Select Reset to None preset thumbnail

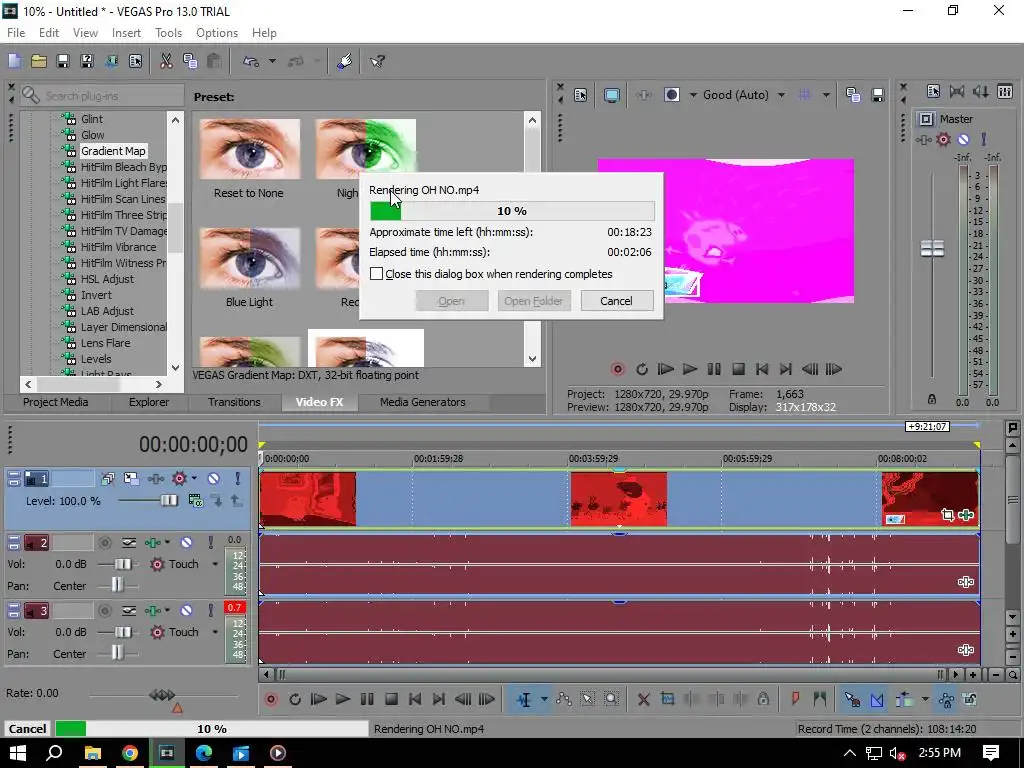point(249,149)
